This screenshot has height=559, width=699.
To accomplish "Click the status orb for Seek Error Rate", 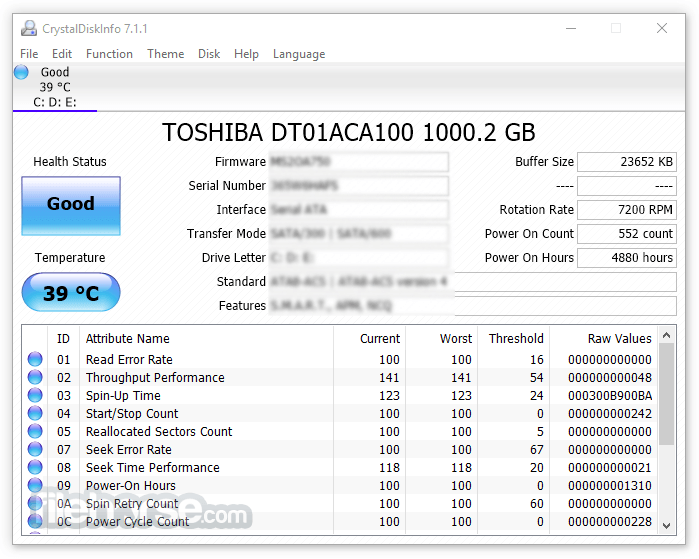I will (35, 449).
